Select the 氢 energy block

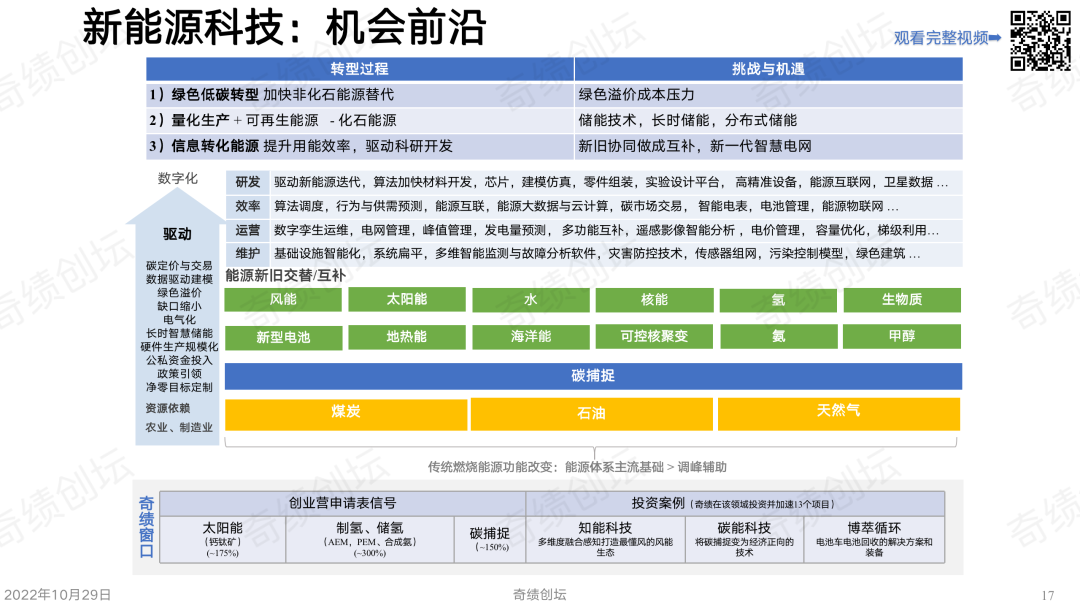point(778,299)
